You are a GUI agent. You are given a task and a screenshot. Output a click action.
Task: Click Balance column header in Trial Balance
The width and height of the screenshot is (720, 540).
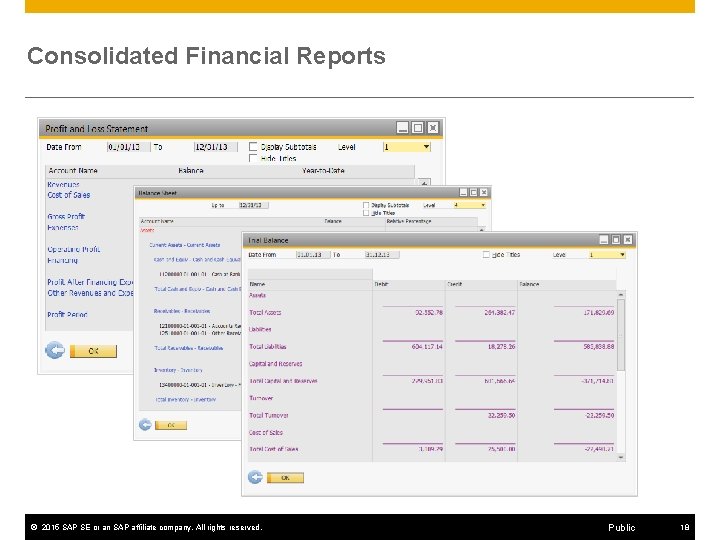click(567, 284)
